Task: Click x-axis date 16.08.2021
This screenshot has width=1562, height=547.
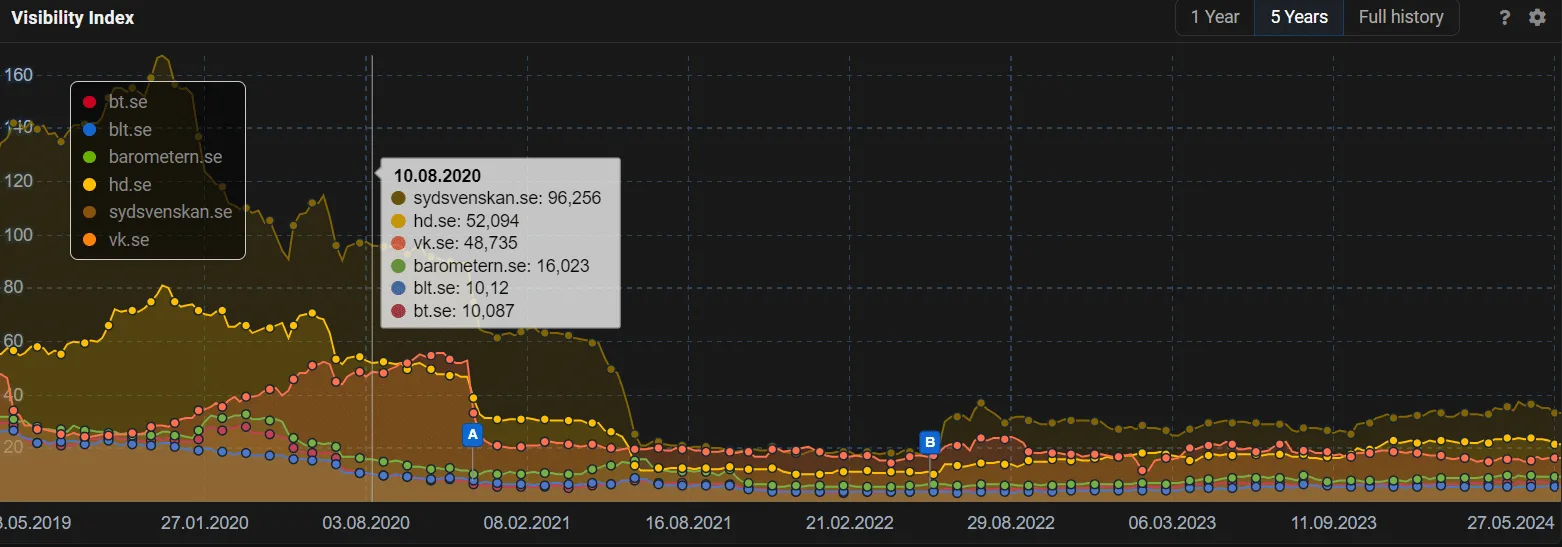Action: pos(688,523)
